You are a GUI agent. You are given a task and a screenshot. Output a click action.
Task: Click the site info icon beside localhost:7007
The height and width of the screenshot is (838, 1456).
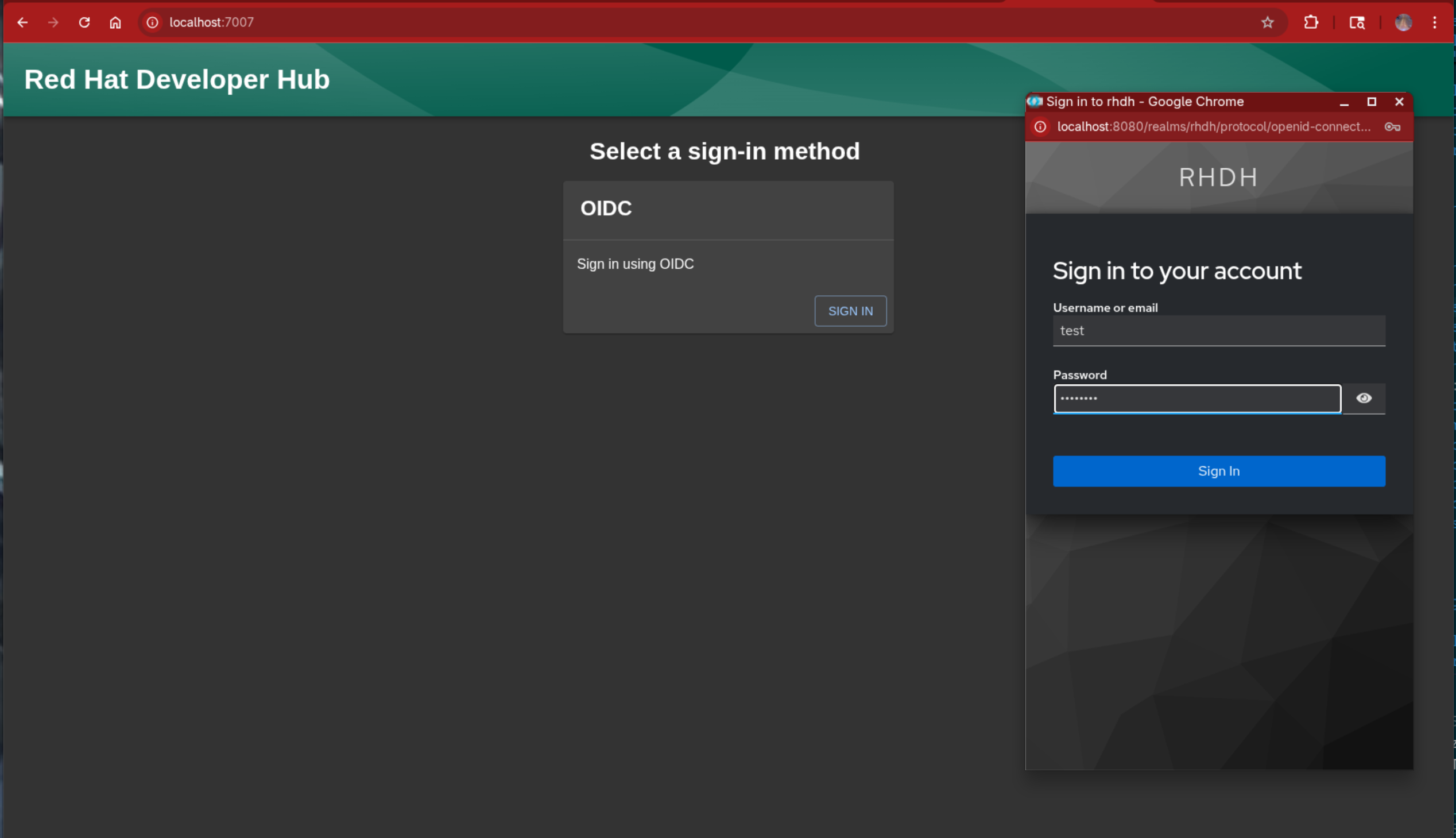point(152,22)
